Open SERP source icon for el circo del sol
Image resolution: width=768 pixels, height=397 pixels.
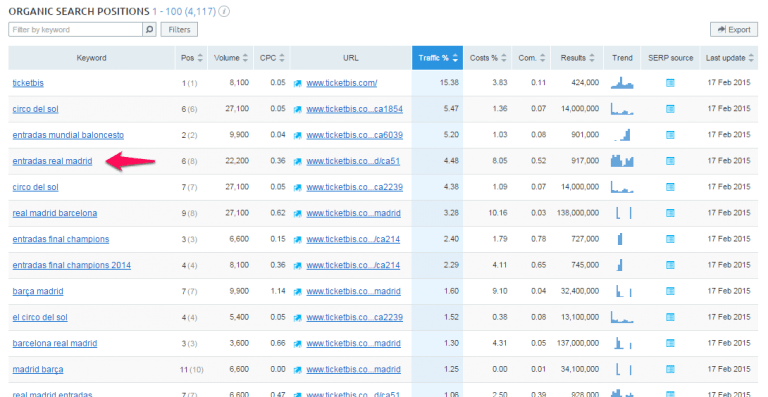click(670, 317)
